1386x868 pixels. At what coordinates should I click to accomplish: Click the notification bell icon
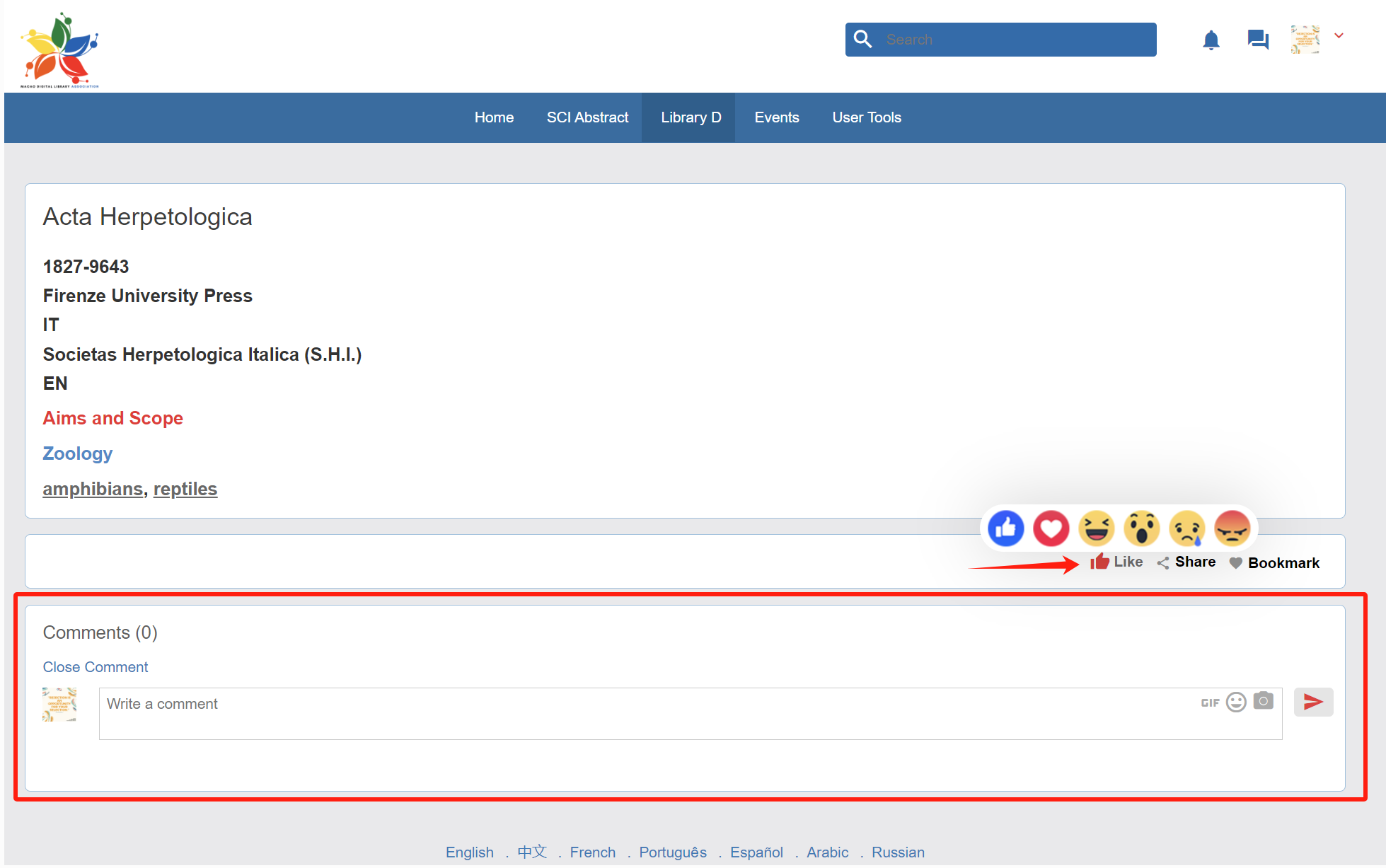(x=1211, y=40)
